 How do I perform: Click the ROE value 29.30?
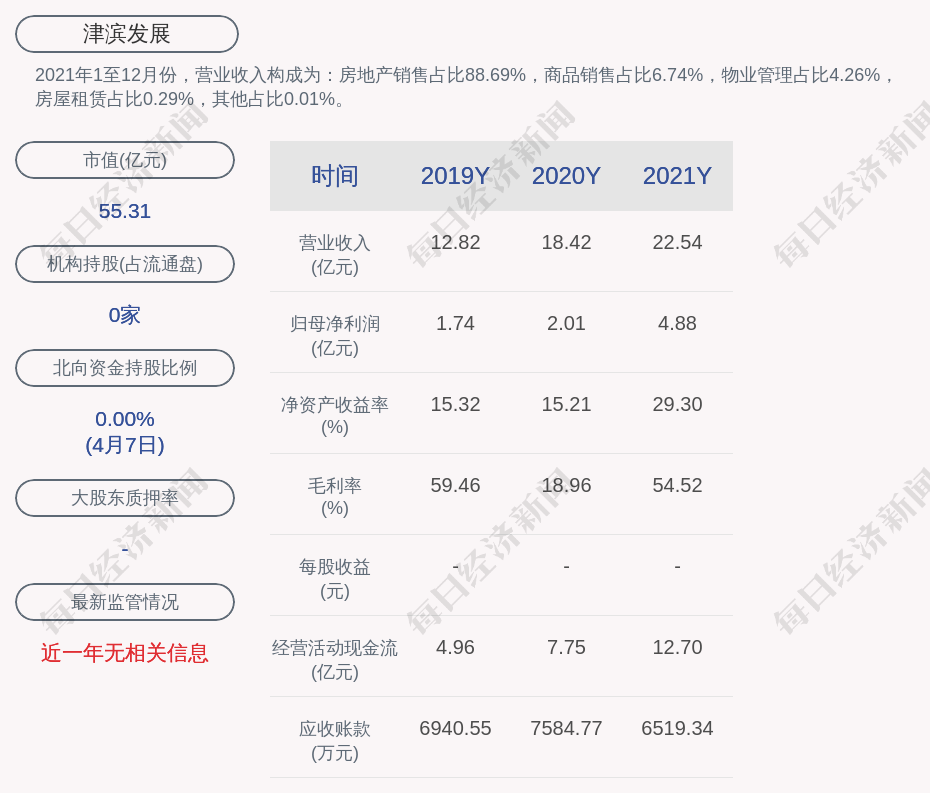677,405
